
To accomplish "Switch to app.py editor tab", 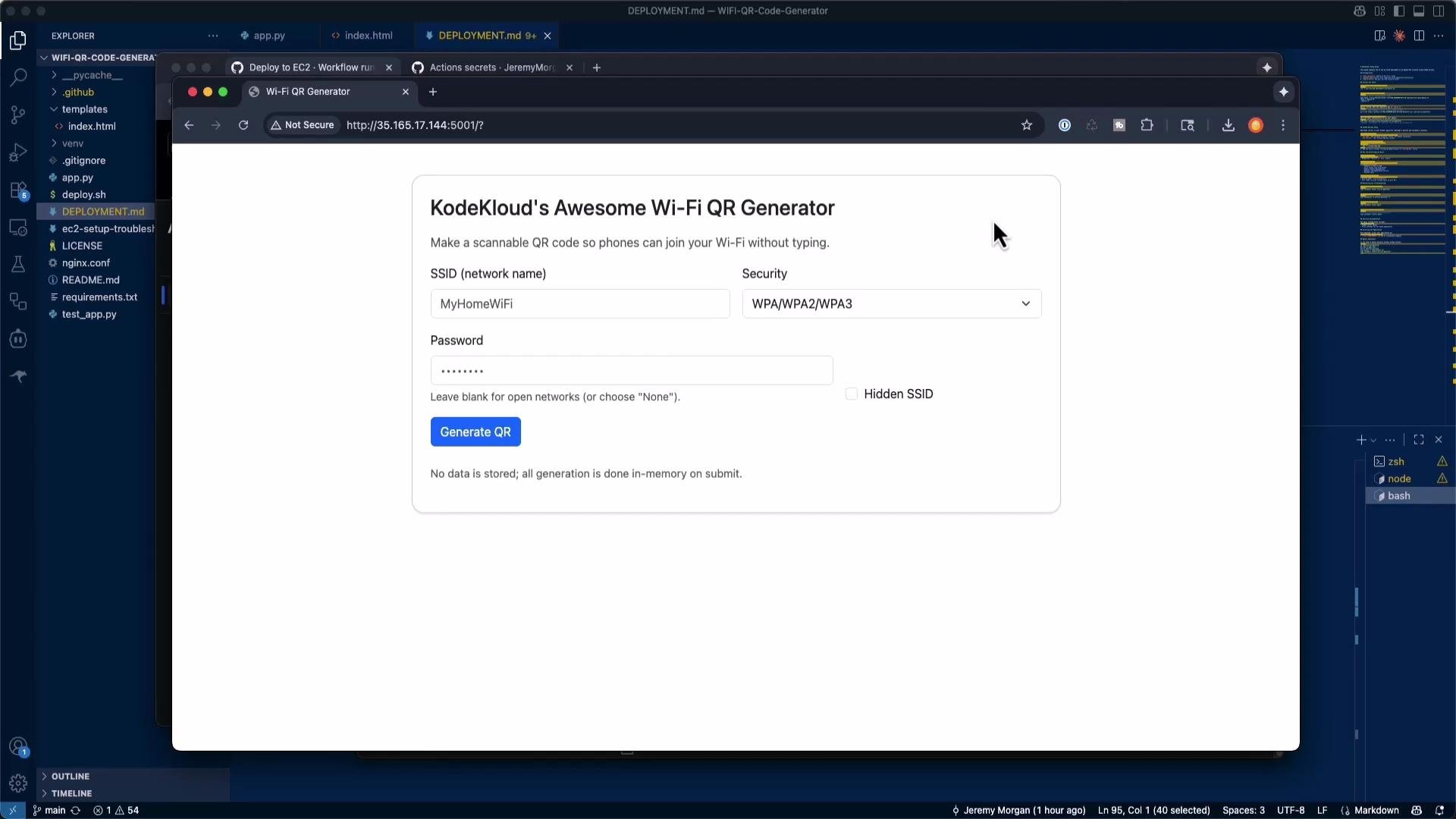I will coord(268,36).
